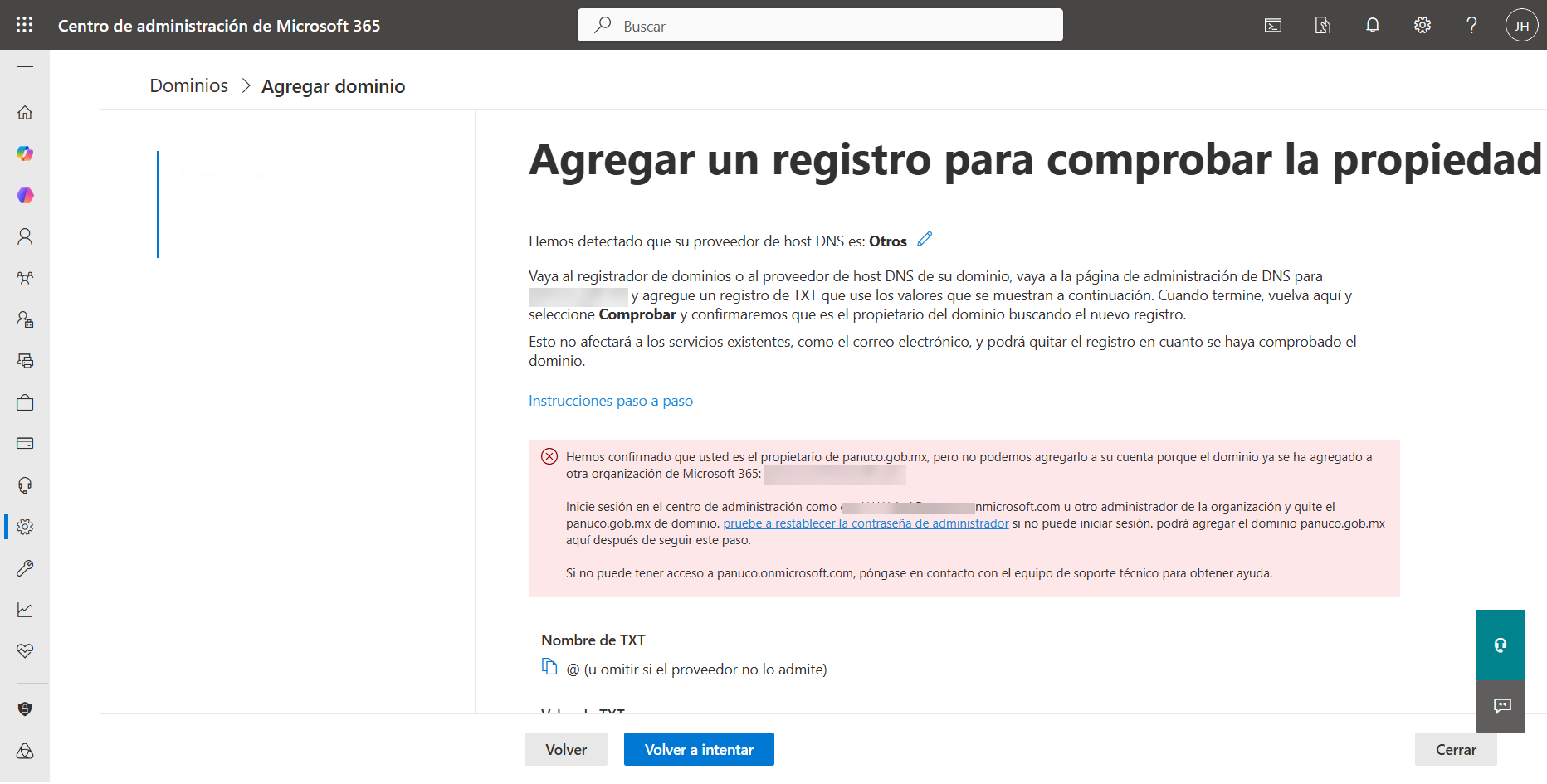This screenshot has height=784, width=1547.
Task: Open Settings gear in the sidebar
Action: pyautogui.click(x=25, y=527)
